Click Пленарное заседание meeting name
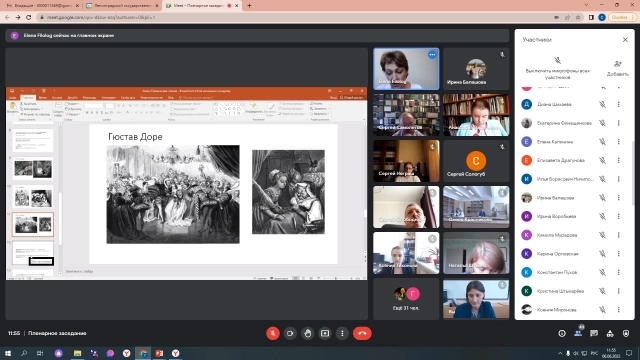Screen dimensions: 640x360 [57, 333]
